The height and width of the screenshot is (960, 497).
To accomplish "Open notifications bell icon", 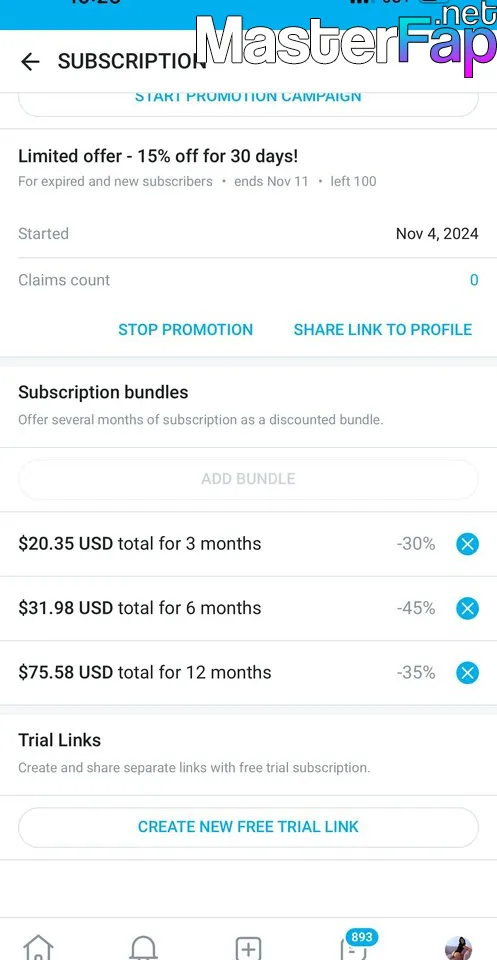I will click(x=143, y=948).
